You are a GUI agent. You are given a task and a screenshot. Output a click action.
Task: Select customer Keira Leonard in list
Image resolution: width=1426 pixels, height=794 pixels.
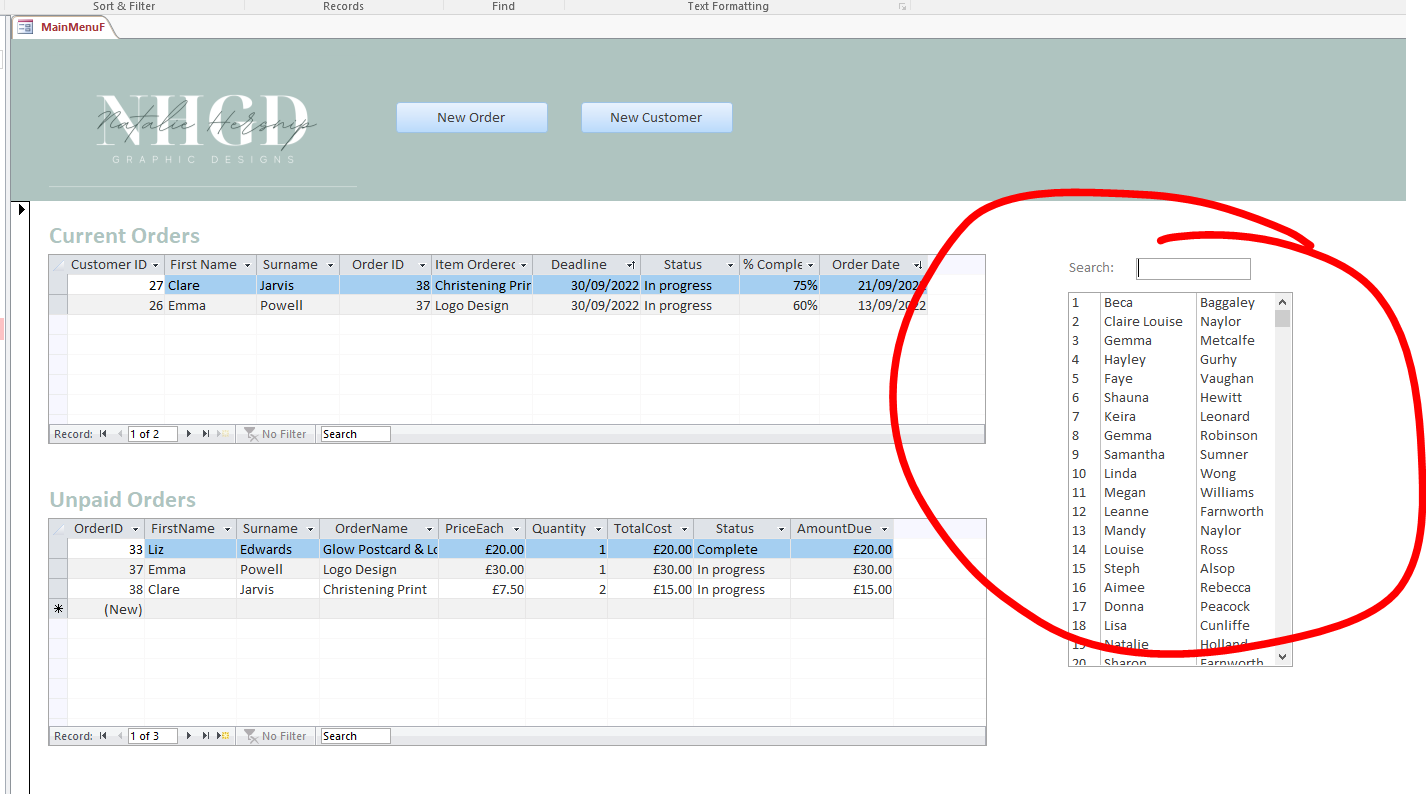tap(1171, 416)
